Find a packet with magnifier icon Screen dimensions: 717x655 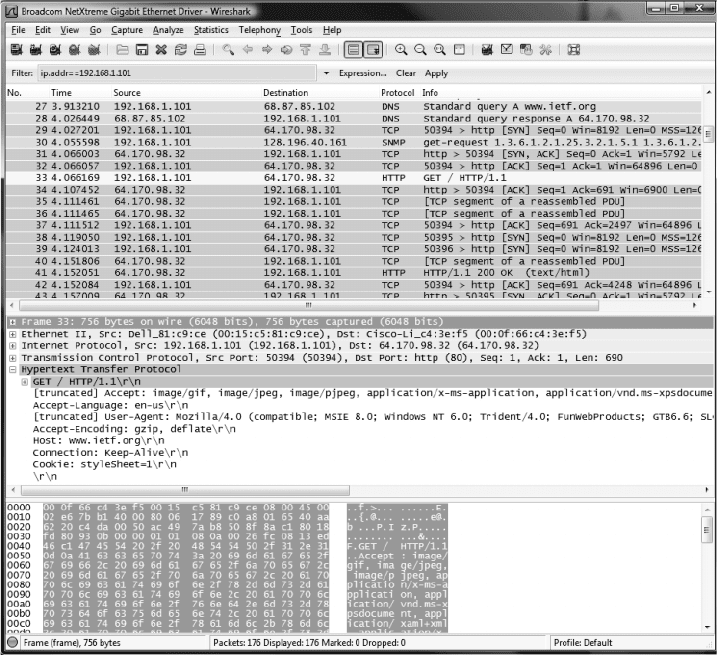228,49
